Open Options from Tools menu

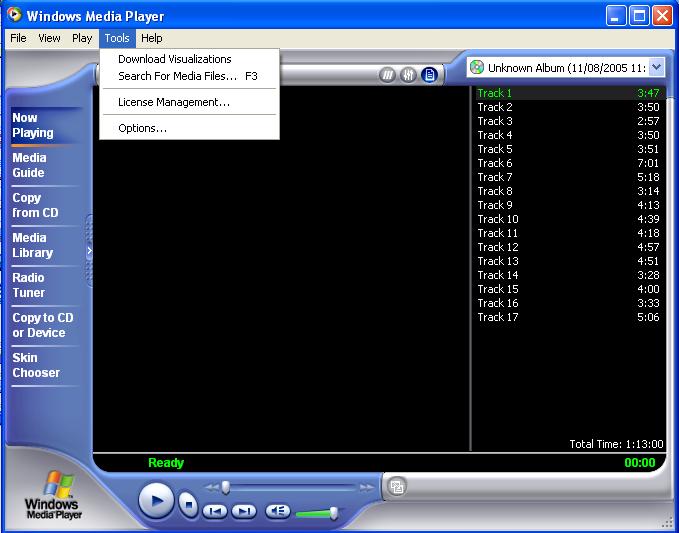click(x=190, y=128)
